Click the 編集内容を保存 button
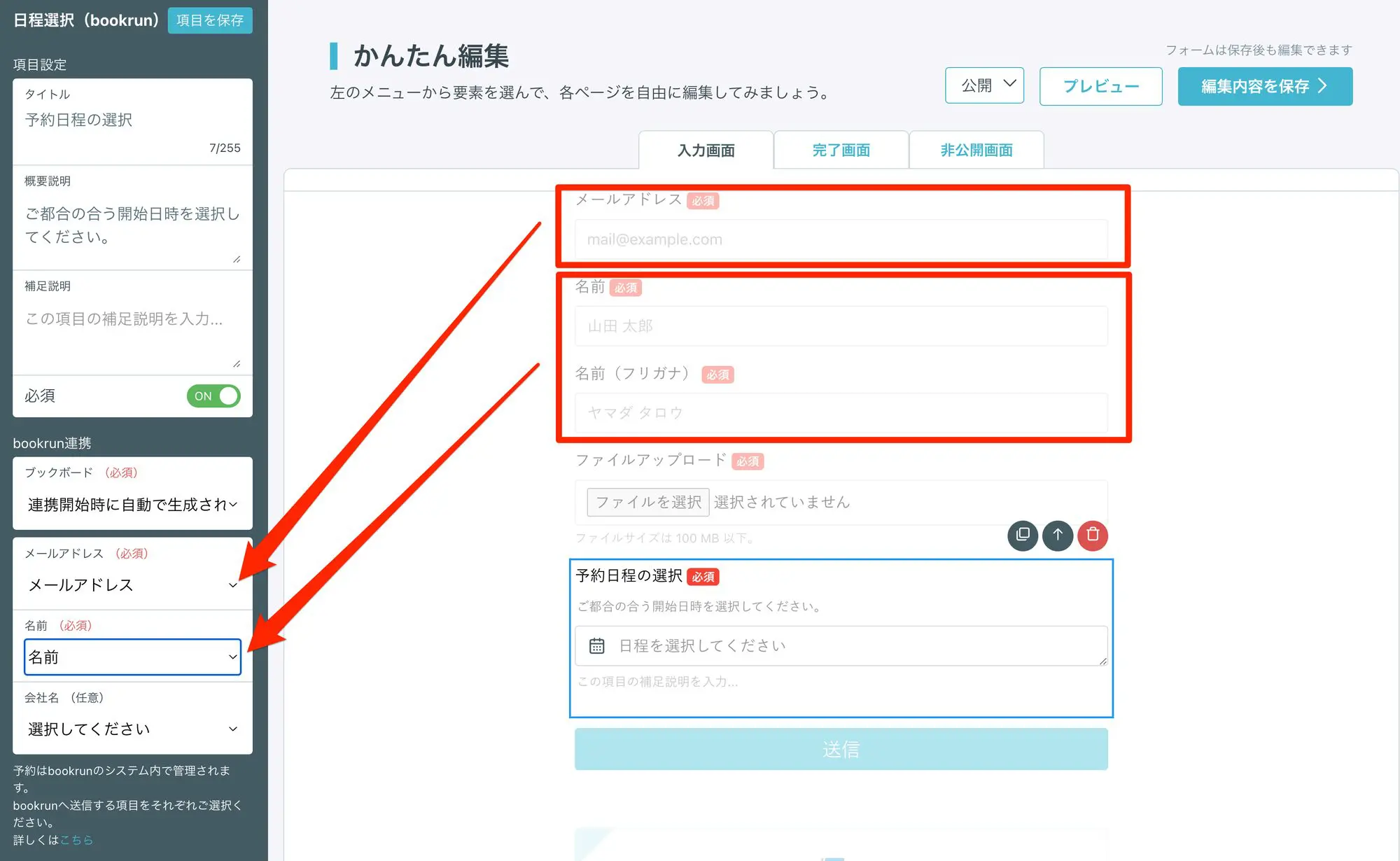Viewport: 1400px width, 861px height. [1265, 86]
